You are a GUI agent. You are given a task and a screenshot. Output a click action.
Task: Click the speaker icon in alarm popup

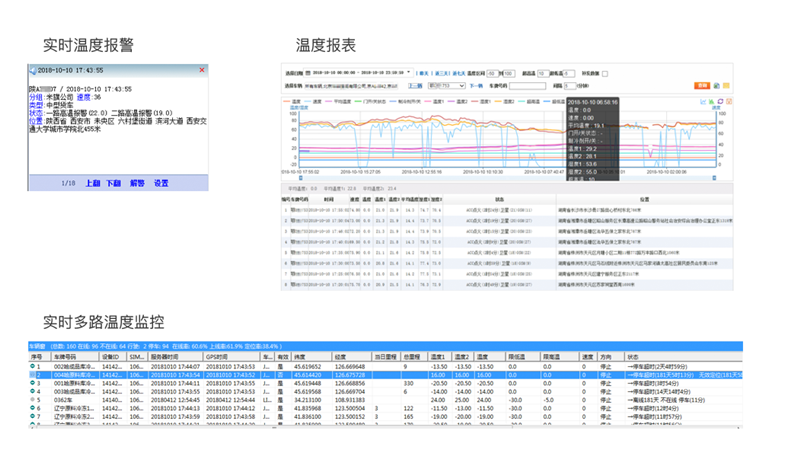(32, 70)
